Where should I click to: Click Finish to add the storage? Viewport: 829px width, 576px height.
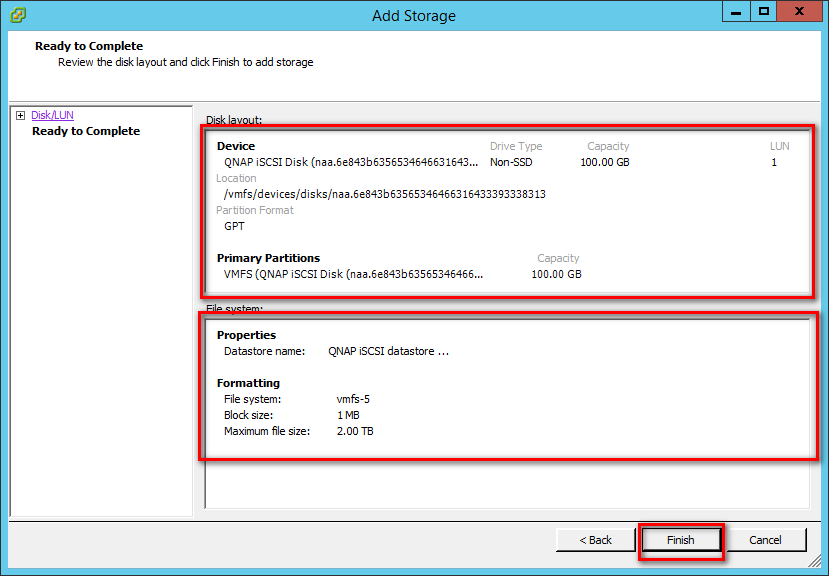click(x=681, y=540)
